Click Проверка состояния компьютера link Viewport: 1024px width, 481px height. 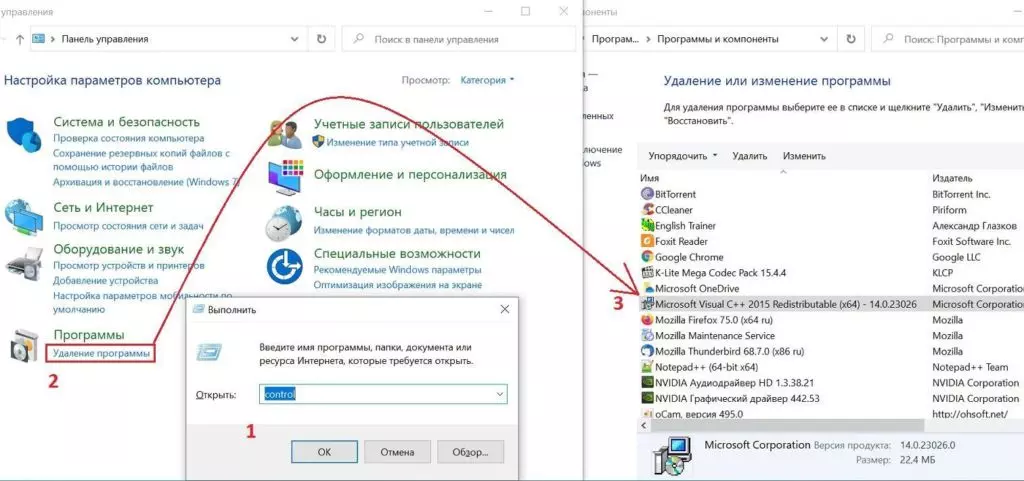point(129,138)
